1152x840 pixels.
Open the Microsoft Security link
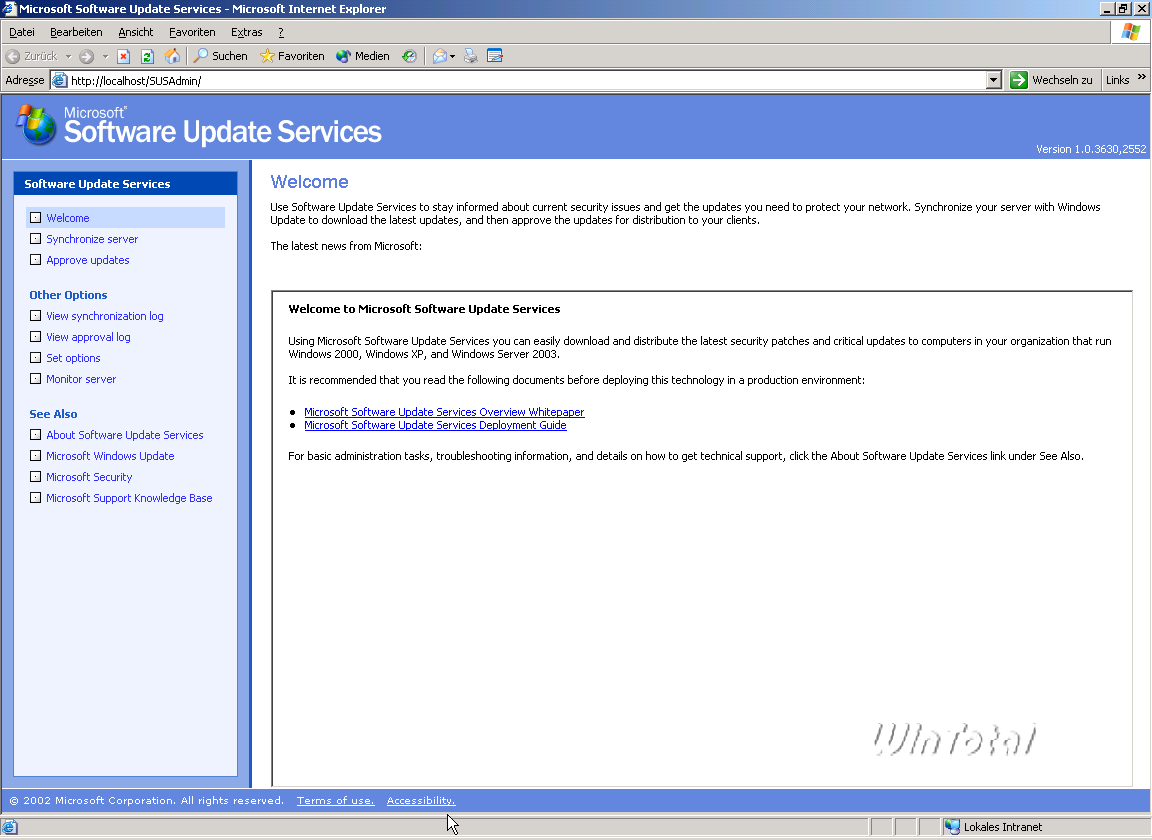click(89, 477)
